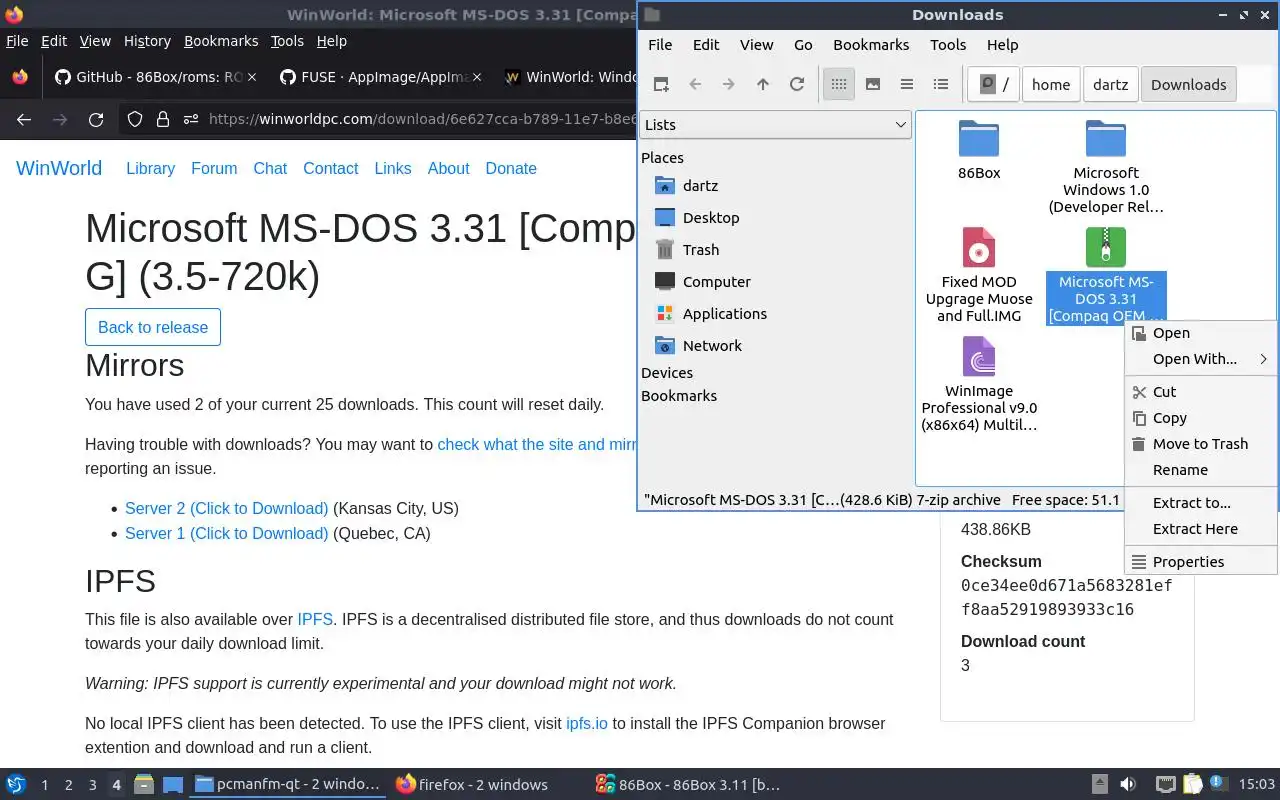Click the Downloads path button
This screenshot has height=800, width=1280.
(1188, 85)
